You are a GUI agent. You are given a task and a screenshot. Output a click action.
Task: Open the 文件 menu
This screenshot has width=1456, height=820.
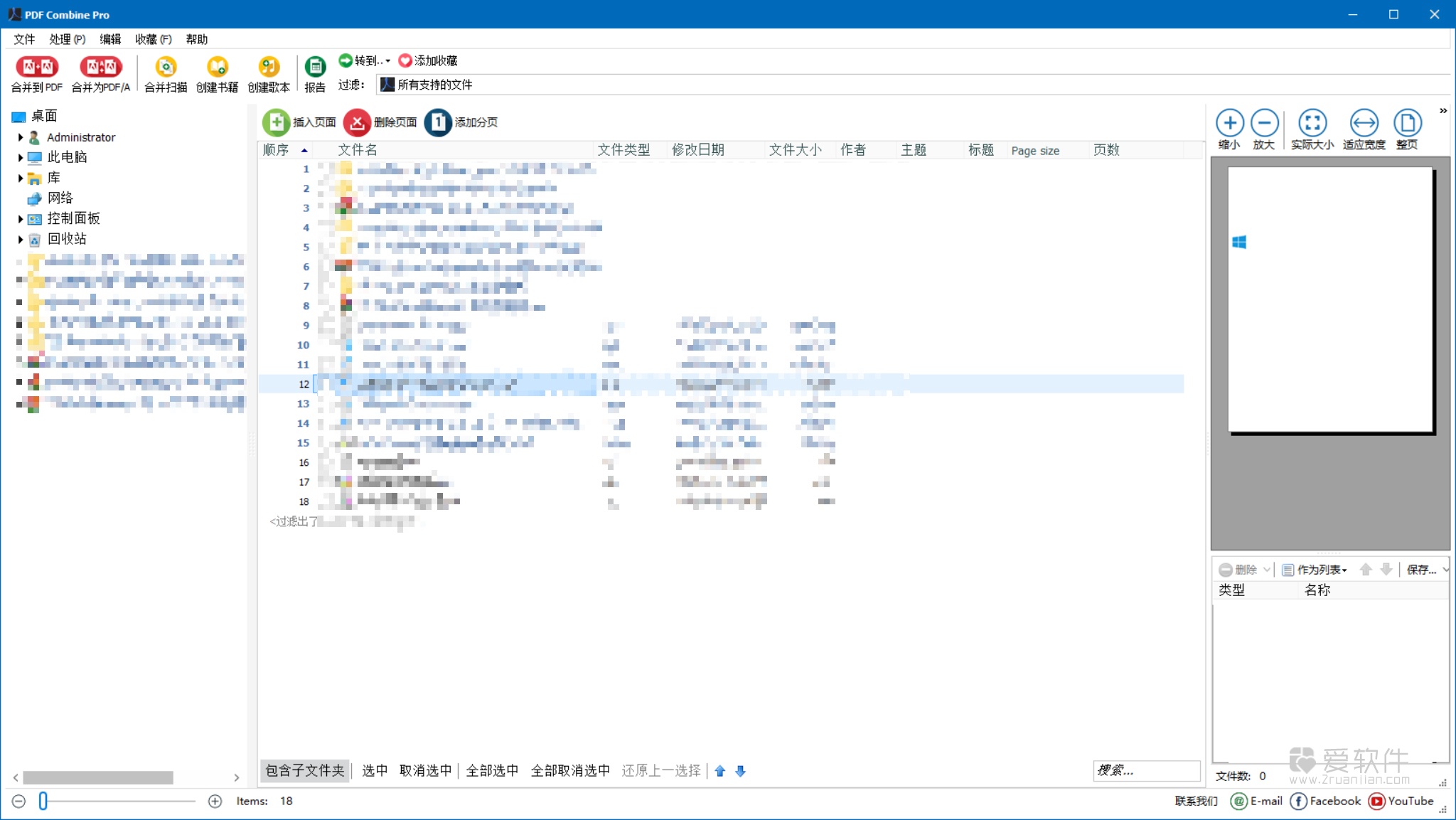23,39
